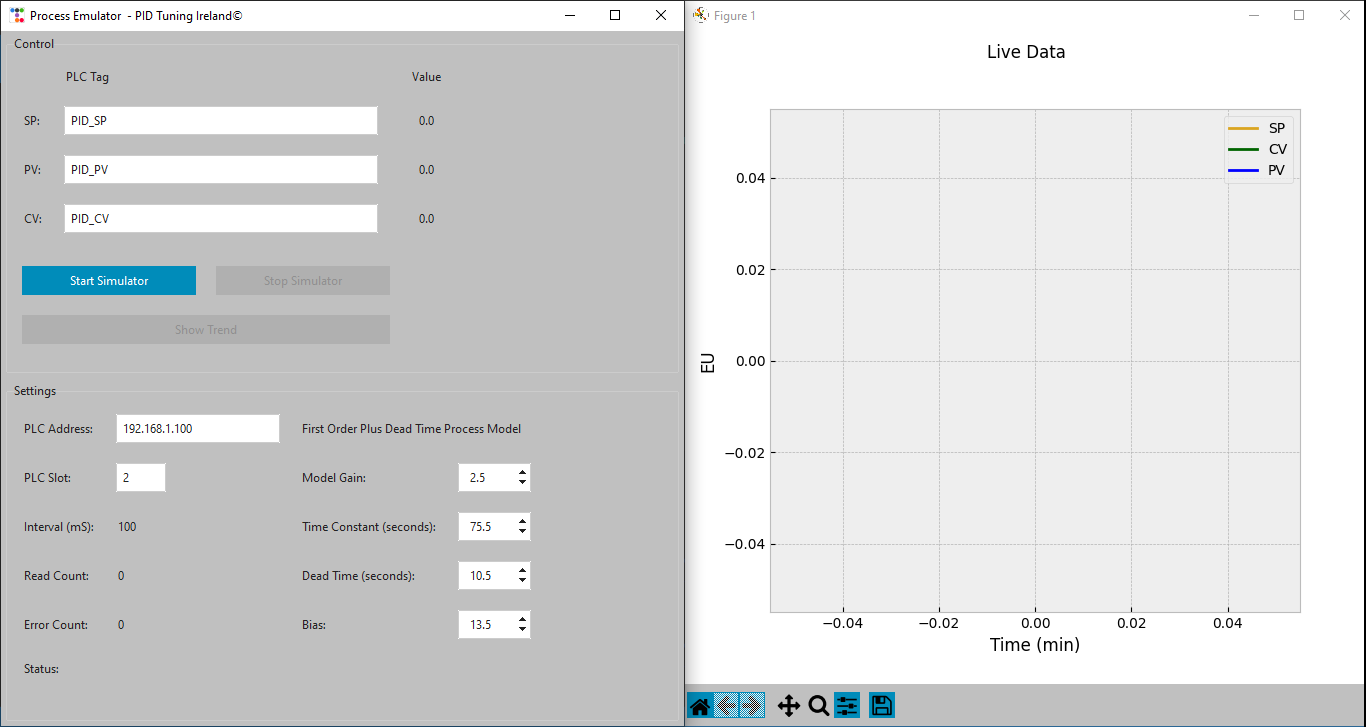Focus the PLC Address field

(x=197, y=429)
